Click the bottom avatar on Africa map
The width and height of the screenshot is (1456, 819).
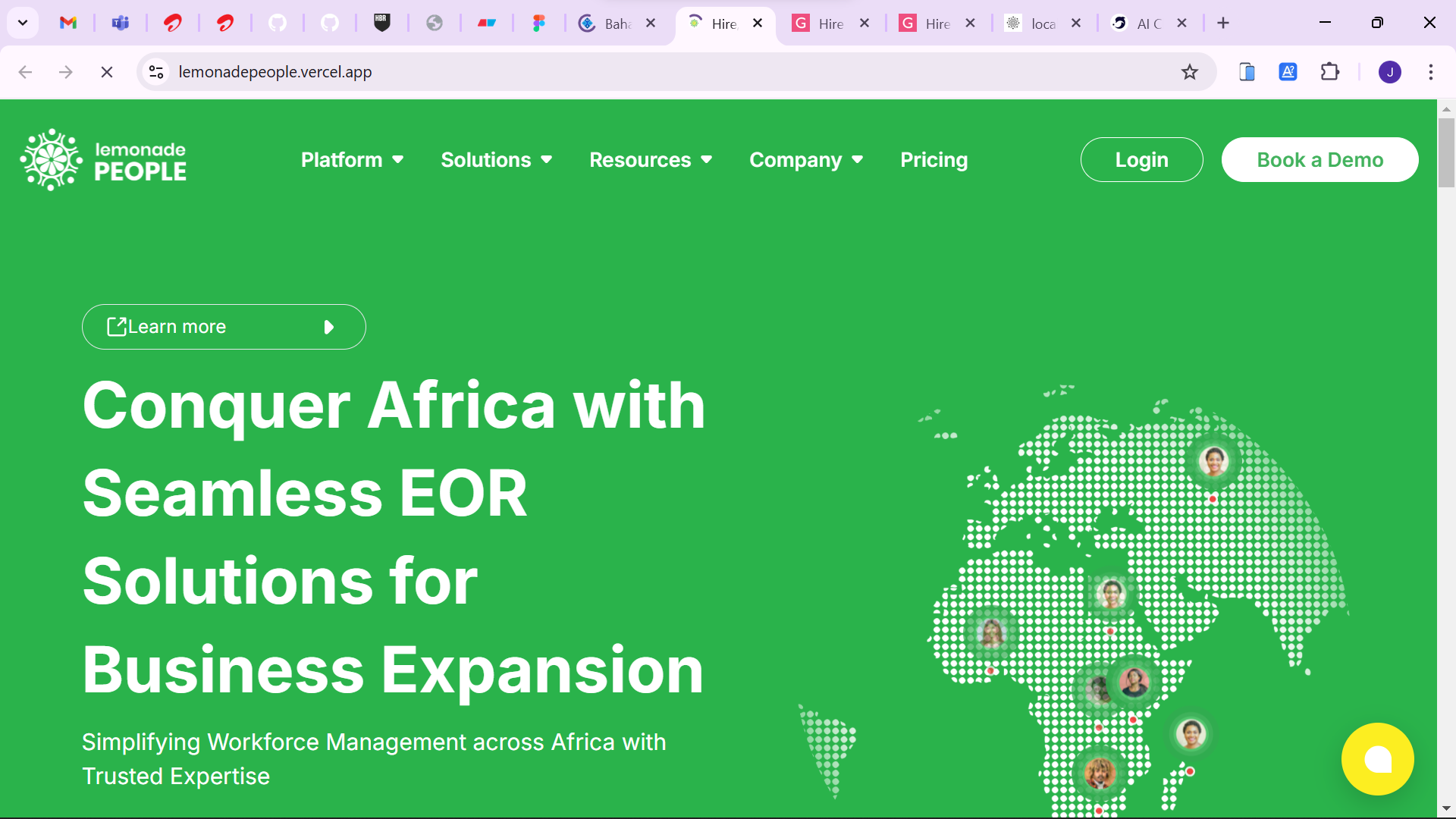coord(1100,773)
